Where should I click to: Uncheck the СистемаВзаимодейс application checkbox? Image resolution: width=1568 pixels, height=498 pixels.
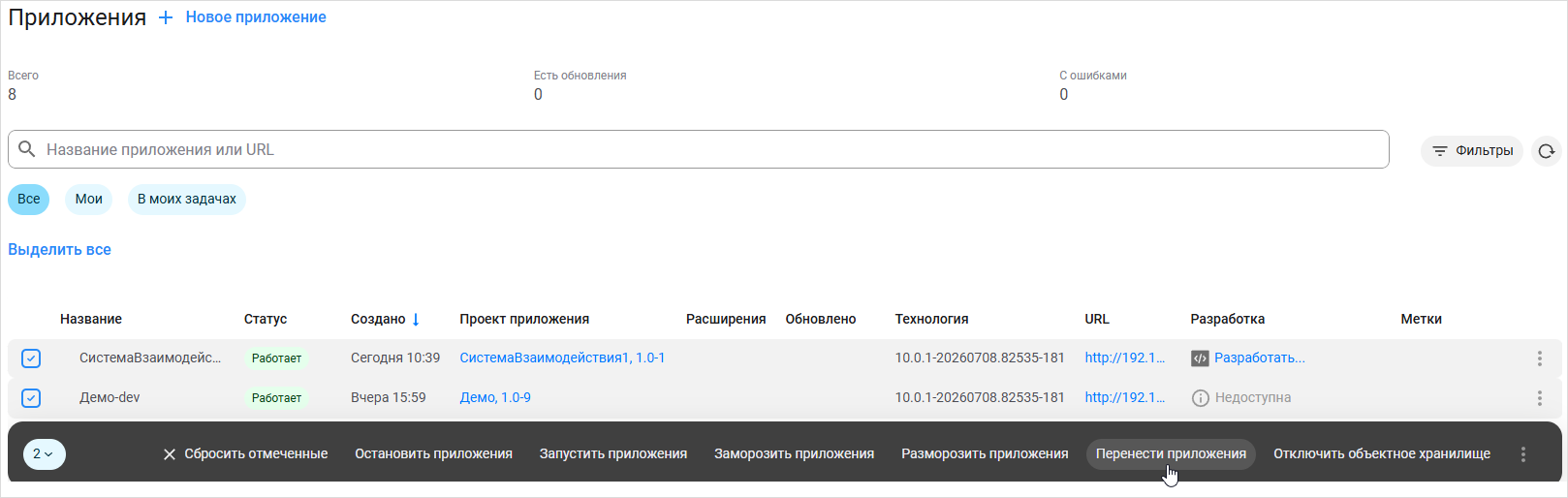[x=31, y=358]
